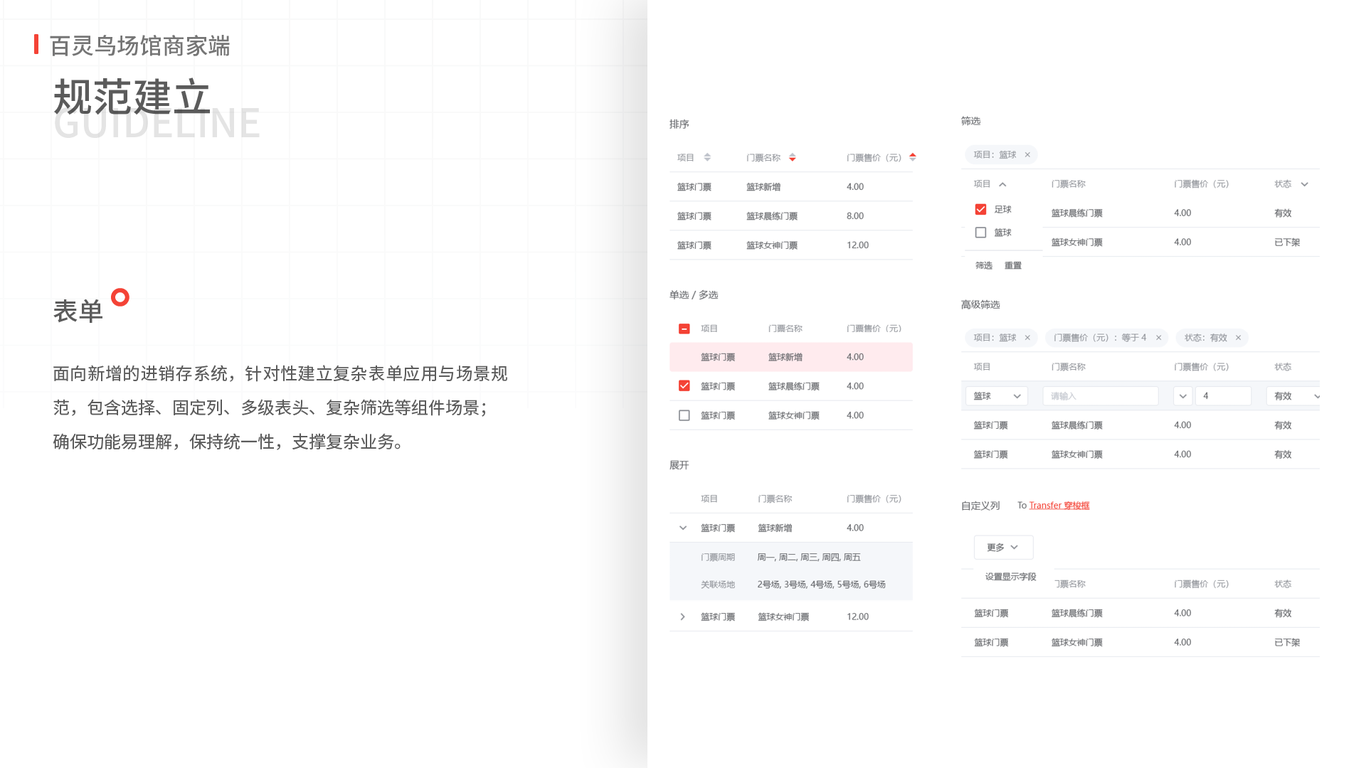The height and width of the screenshot is (768, 1366).
Task: Click the 请输入 ticket name input field
Action: [1100, 396]
